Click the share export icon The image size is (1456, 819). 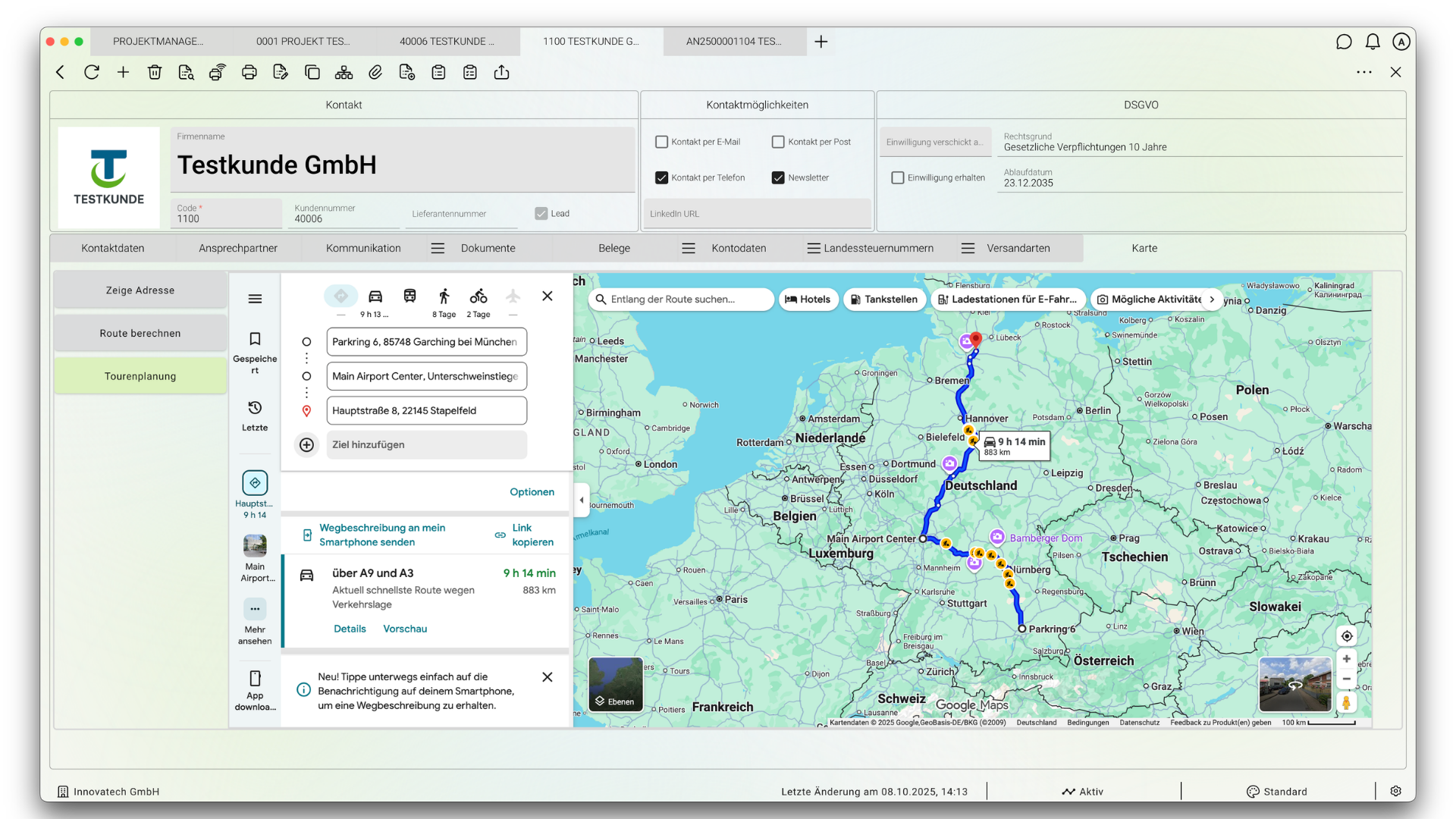(x=501, y=72)
